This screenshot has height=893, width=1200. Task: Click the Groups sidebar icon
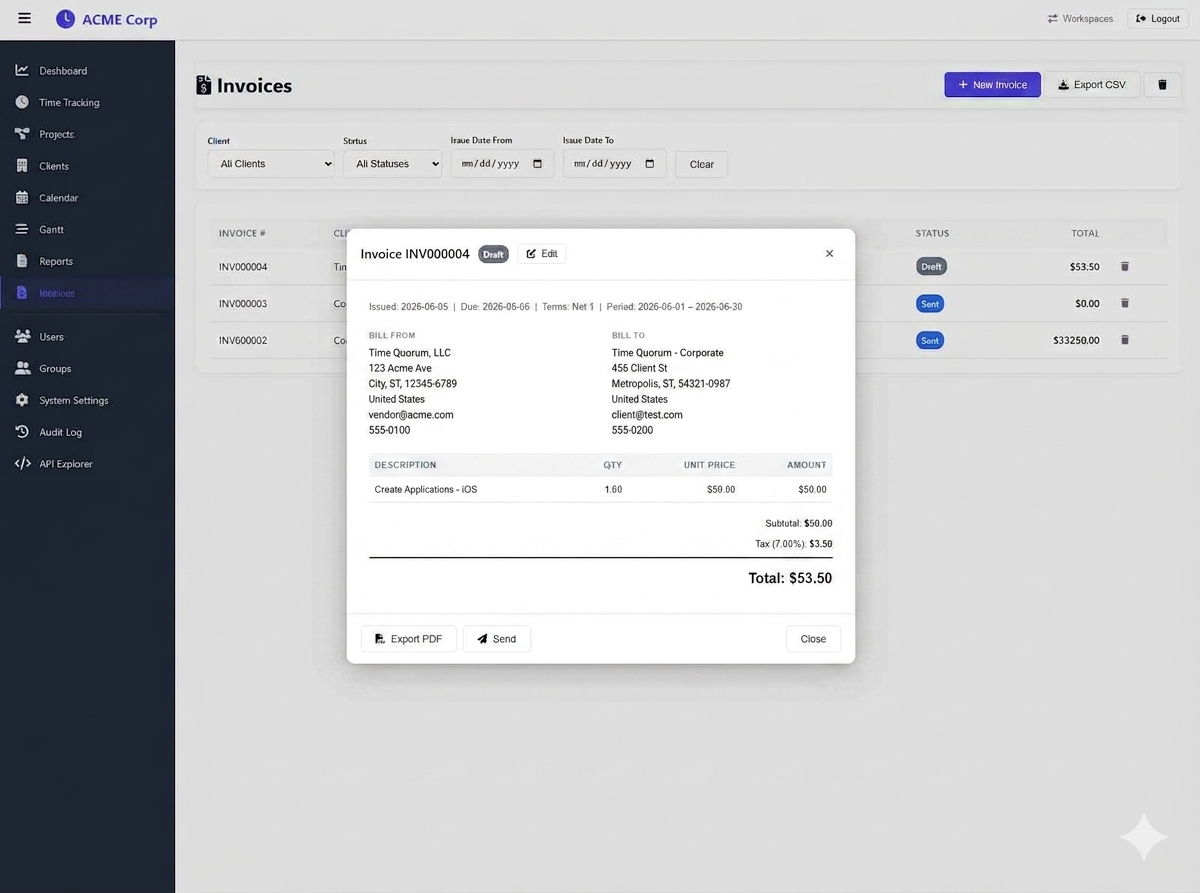point(22,368)
